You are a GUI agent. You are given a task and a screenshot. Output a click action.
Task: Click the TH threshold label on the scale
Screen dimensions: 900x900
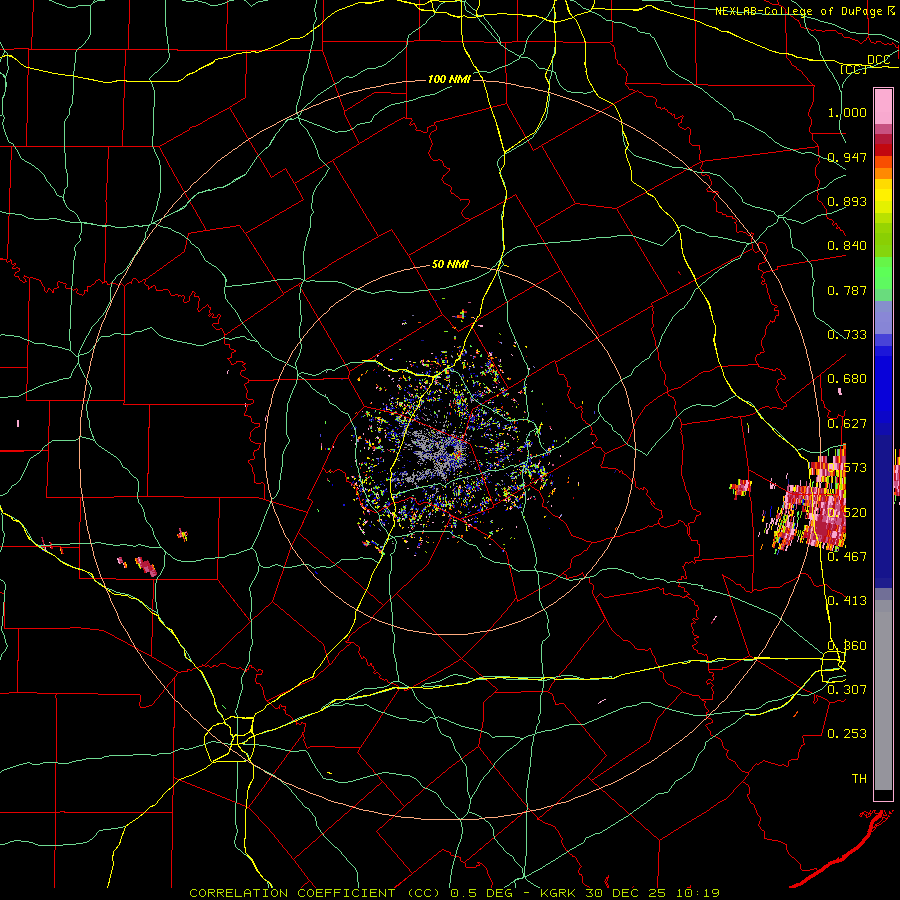coord(859,778)
